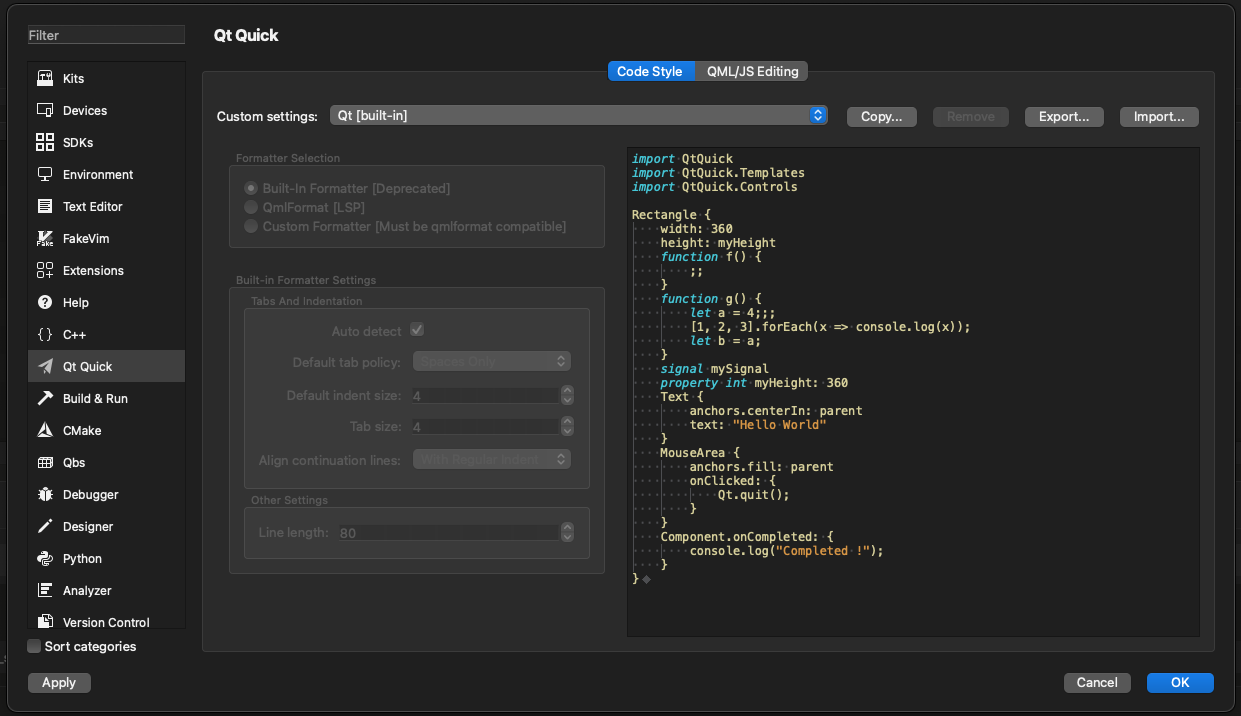
Task: Click the 'MouseArea {' preview line
Action: pos(700,452)
